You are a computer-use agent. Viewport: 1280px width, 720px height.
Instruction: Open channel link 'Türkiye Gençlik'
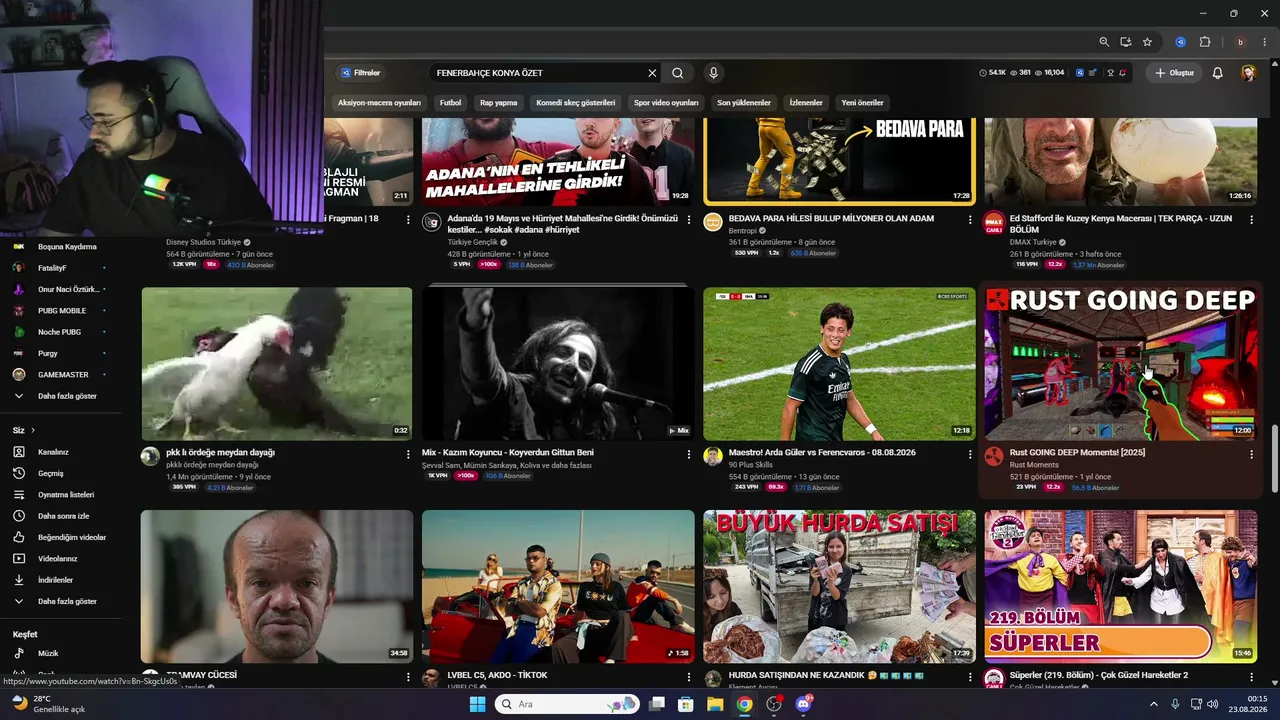[x=474, y=242]
